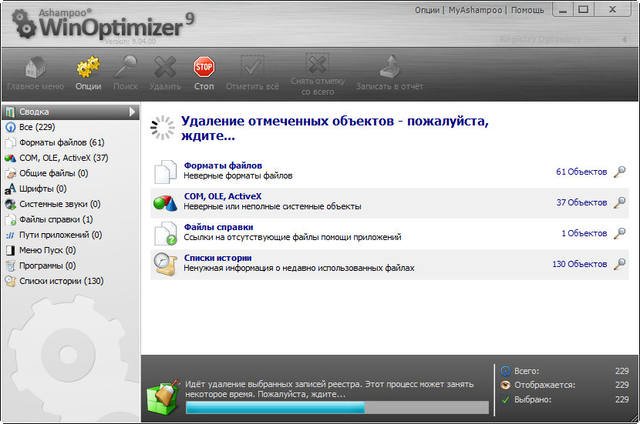Image resolution: width=640 pixels, height=424 pixels.
Task: Click the 'Удаление отмеченных объектов' heading
Action: pos(335,128)
